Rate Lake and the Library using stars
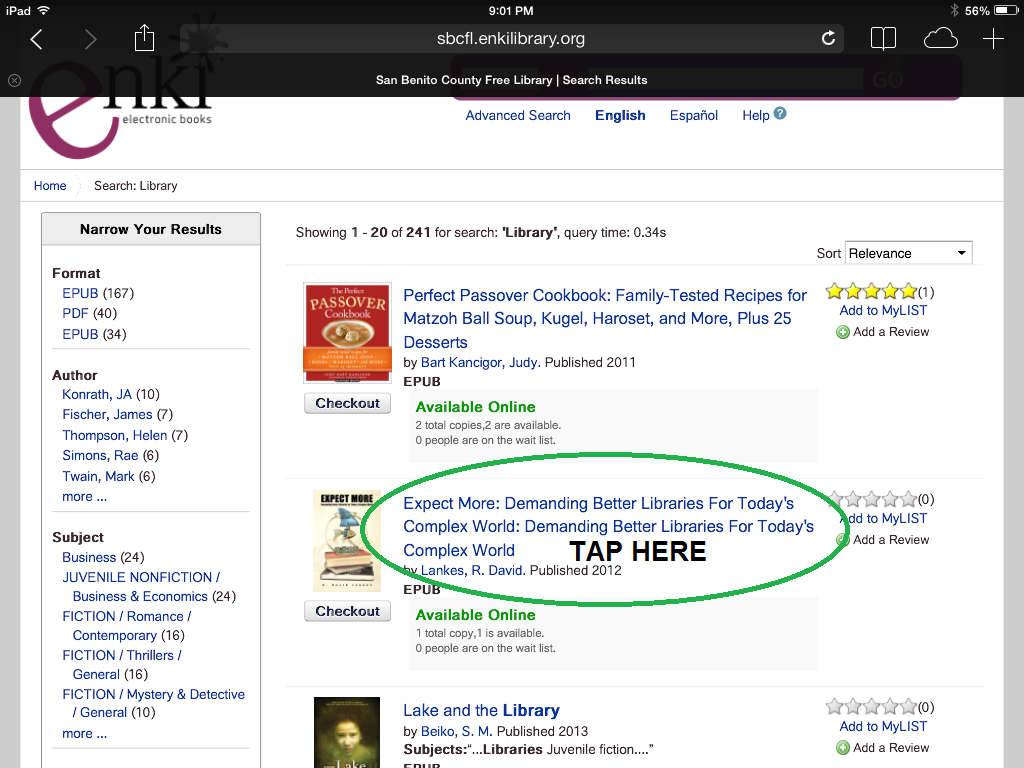This screenshot has height=768, width=1024. point(871,707)
